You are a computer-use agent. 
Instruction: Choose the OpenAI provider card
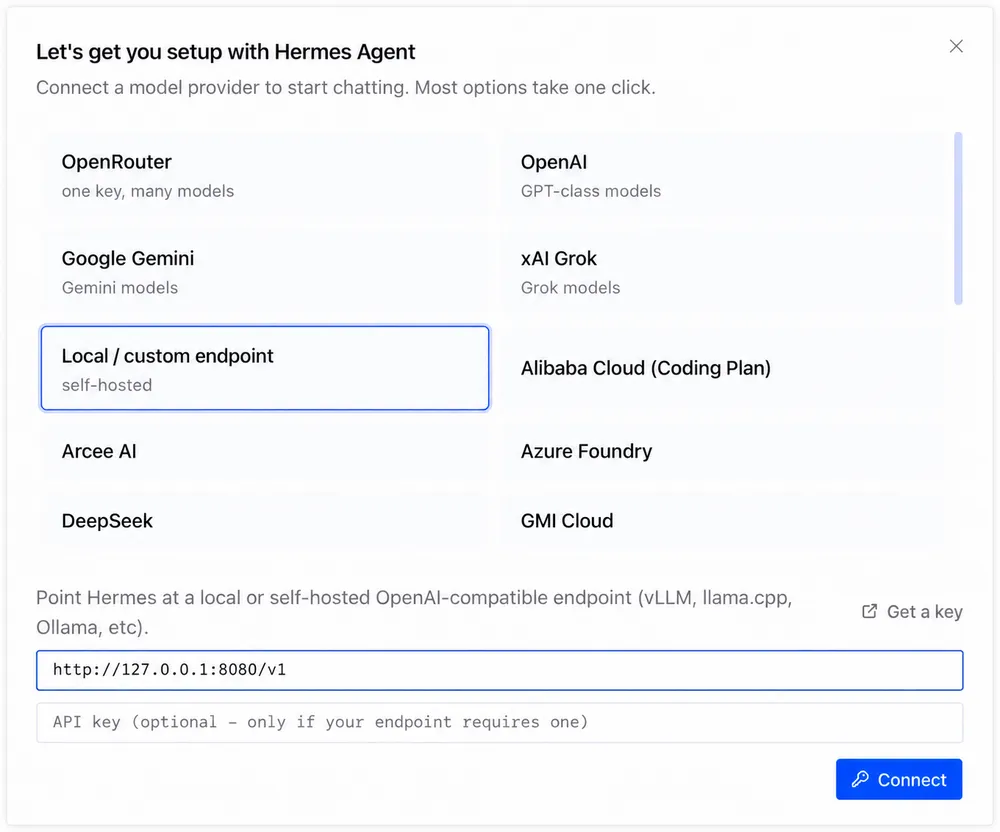[724, 175]
